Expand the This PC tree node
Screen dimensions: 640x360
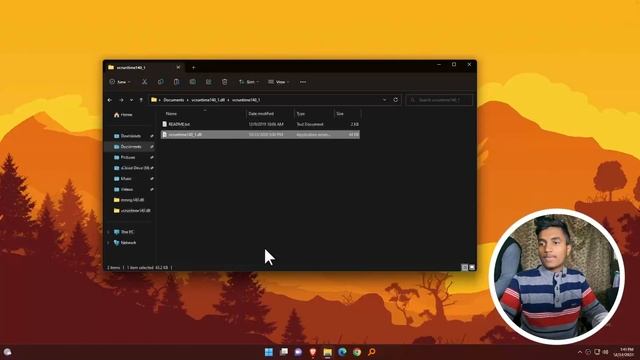click(108, 232)
